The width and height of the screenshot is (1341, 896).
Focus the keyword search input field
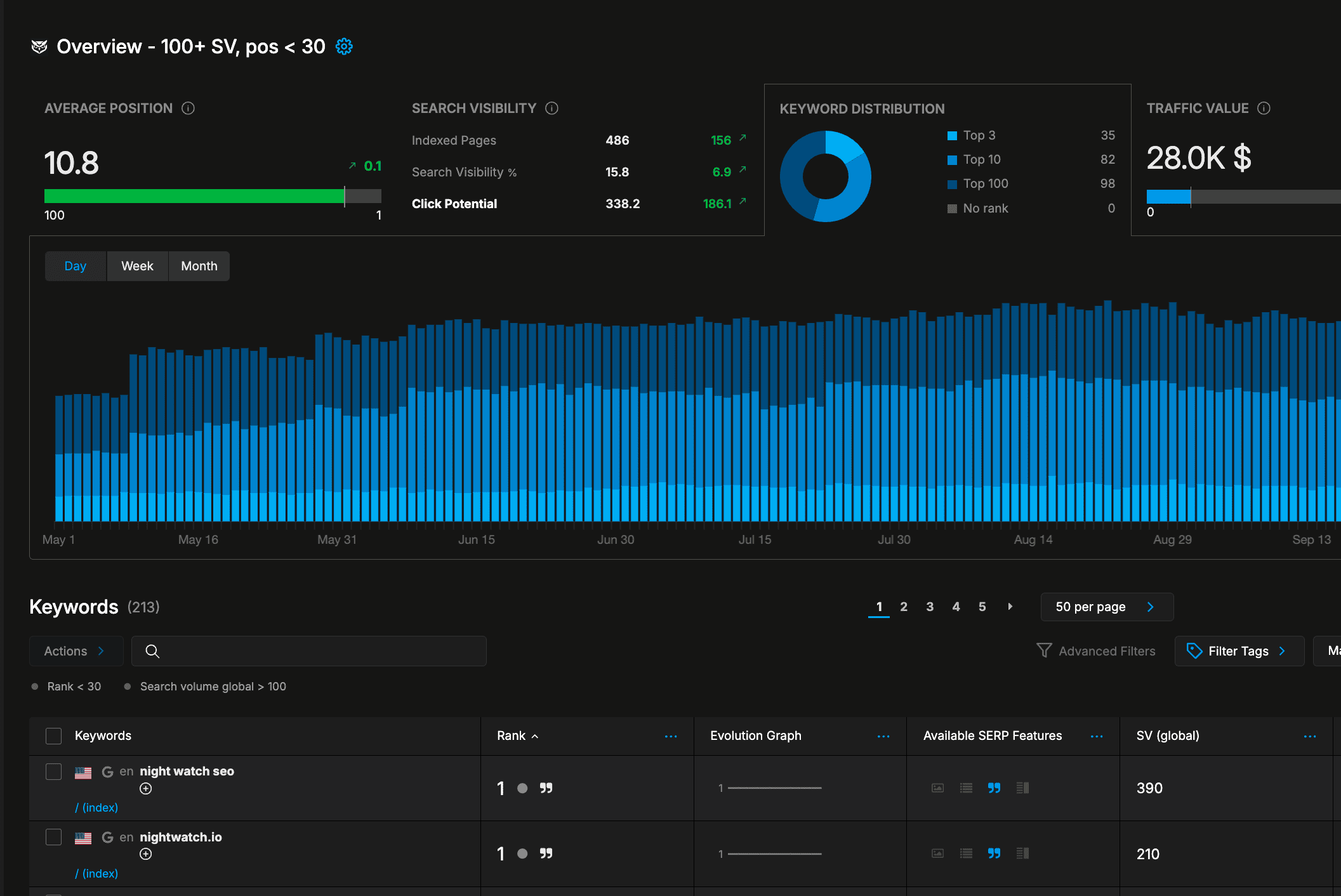pyautogui.click(x=309, y=651)
